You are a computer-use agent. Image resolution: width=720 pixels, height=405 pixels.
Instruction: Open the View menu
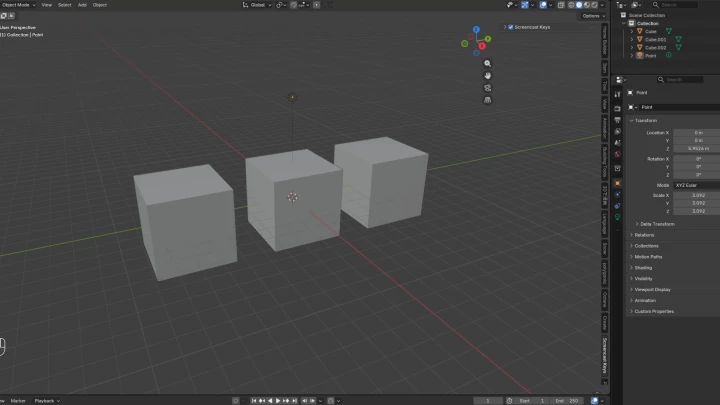[x=46, y=5]
